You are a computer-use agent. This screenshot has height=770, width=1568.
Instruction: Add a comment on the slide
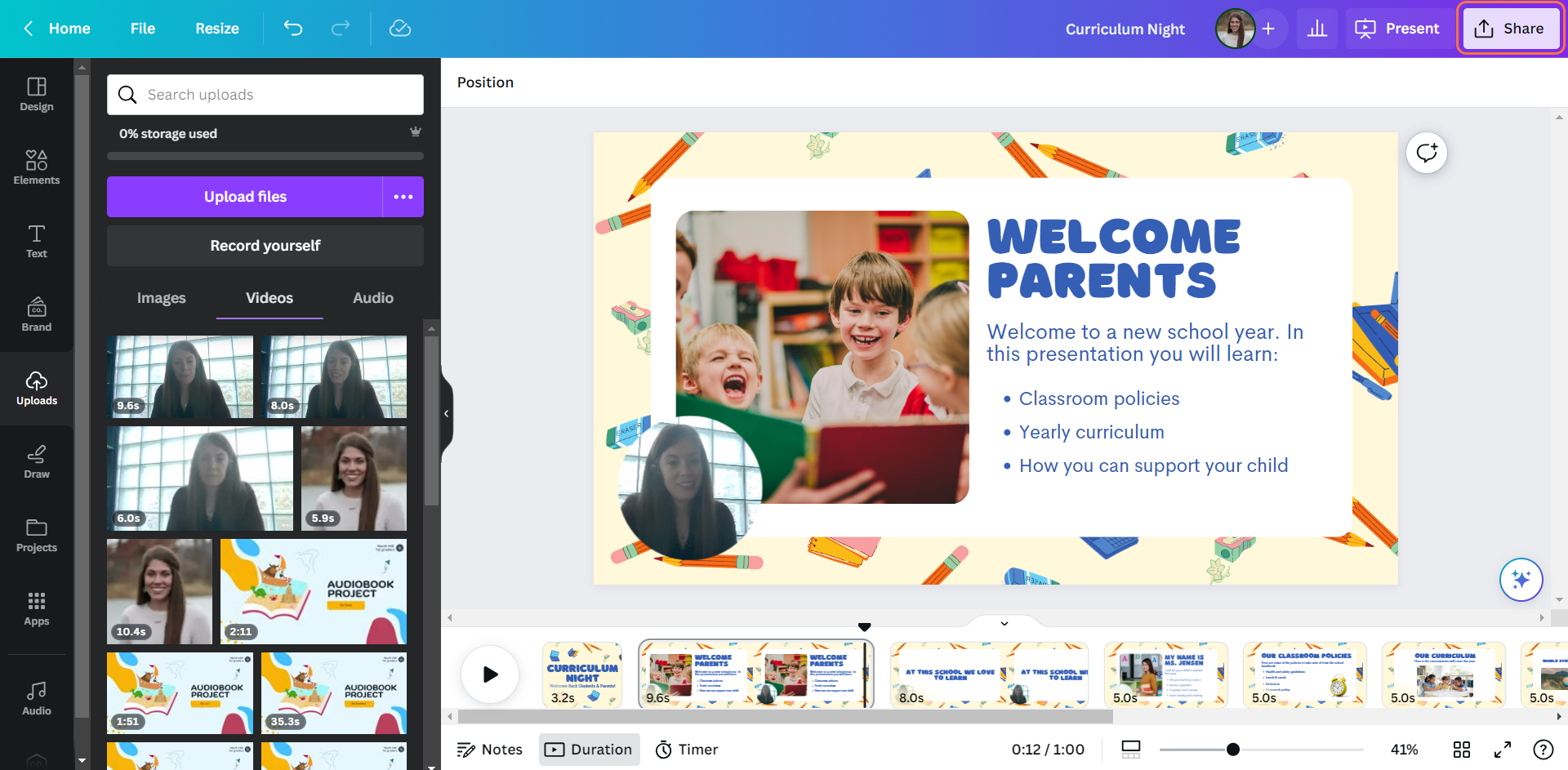coord(1427,153)
